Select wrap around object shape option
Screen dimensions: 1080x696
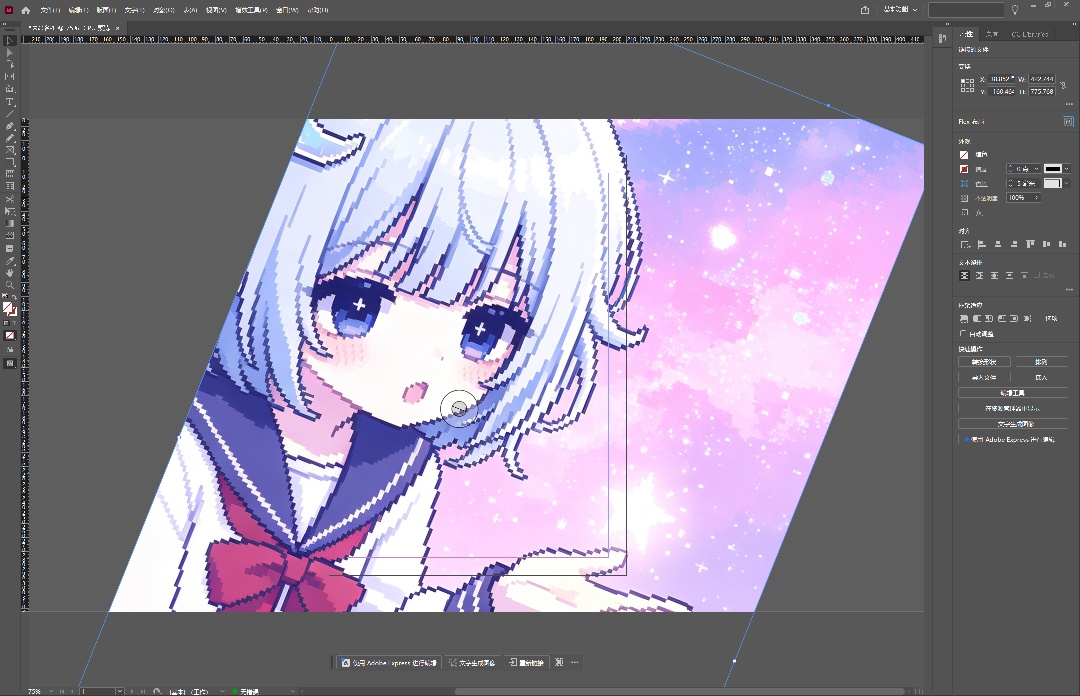[994, 276]
